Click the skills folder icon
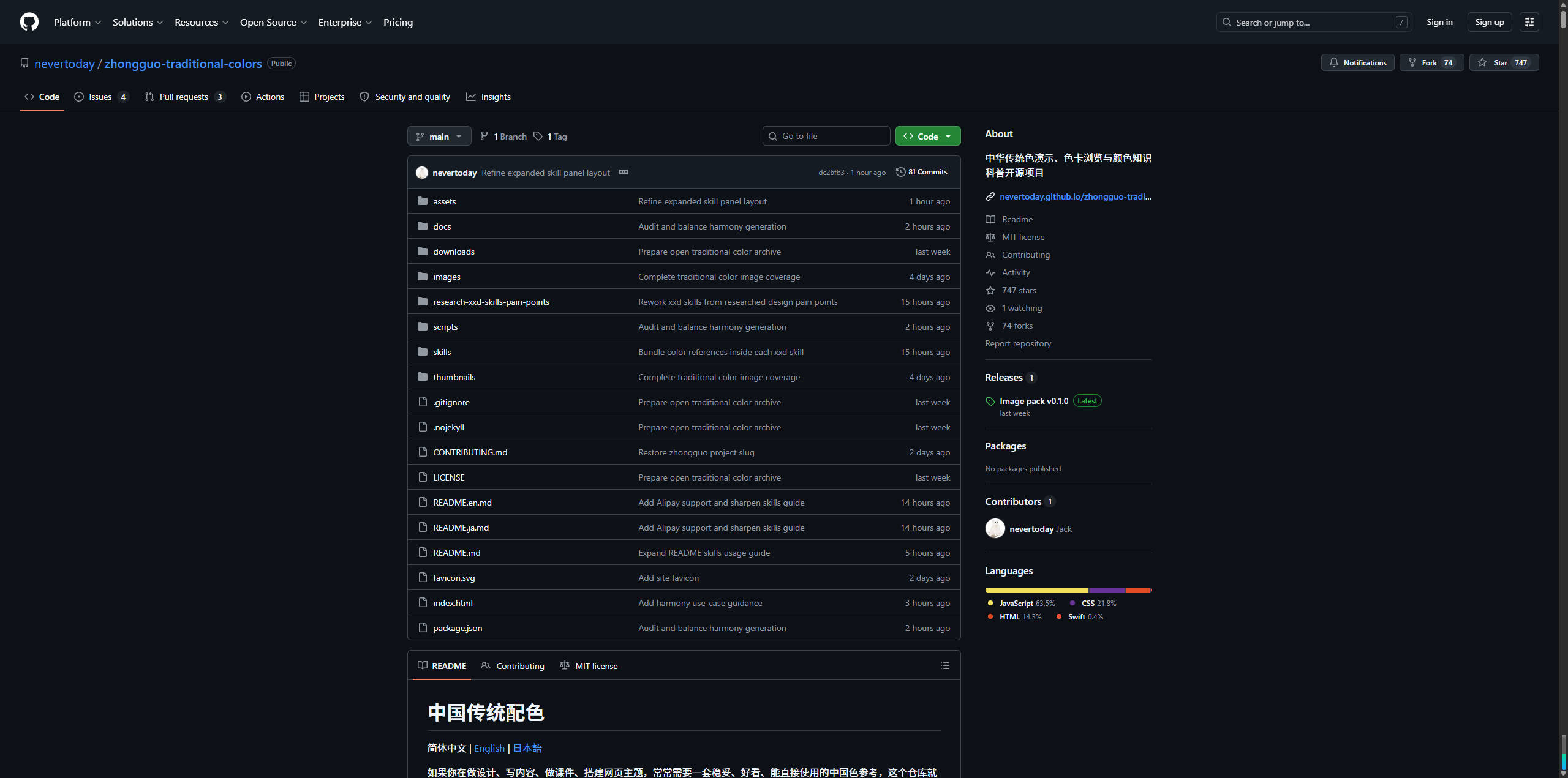Viewport: 1568px width, 778px height. (x=422, y=351)
